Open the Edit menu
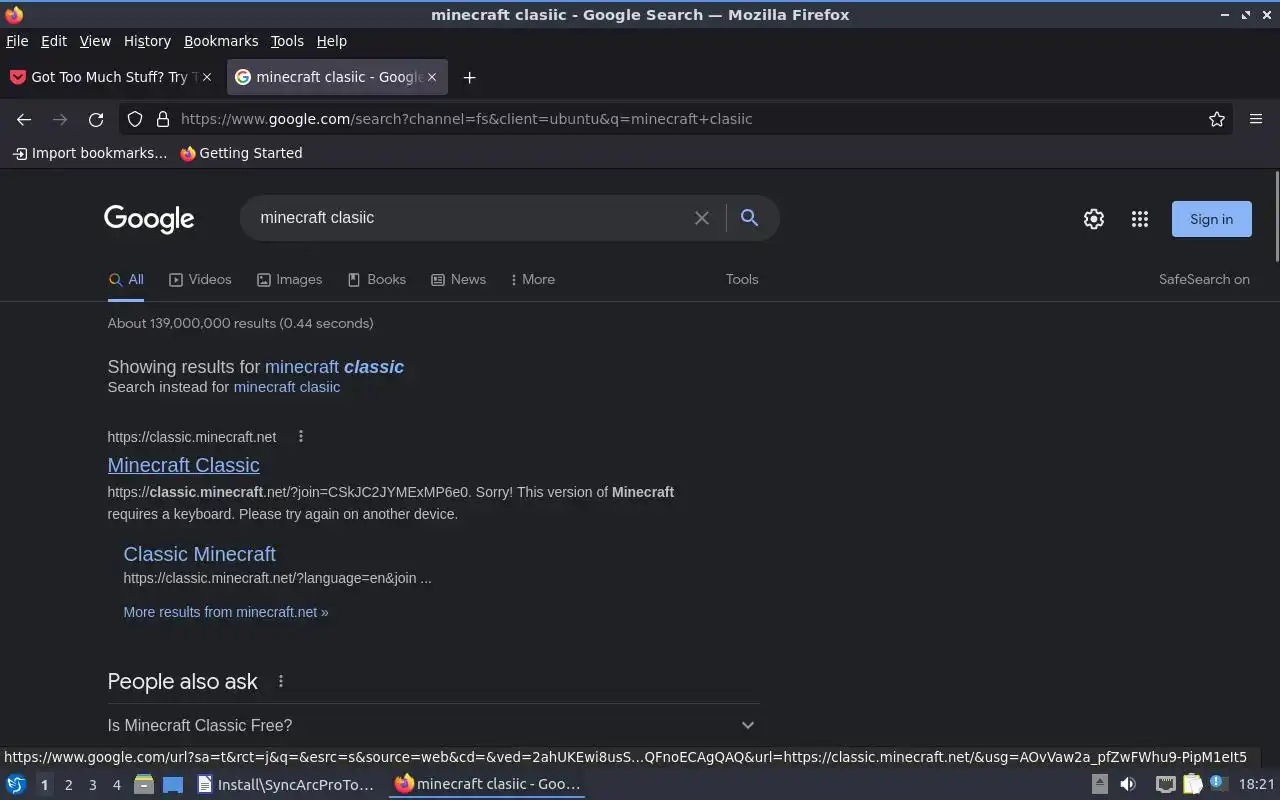1280x800 pixels. (x=54, y=41)
